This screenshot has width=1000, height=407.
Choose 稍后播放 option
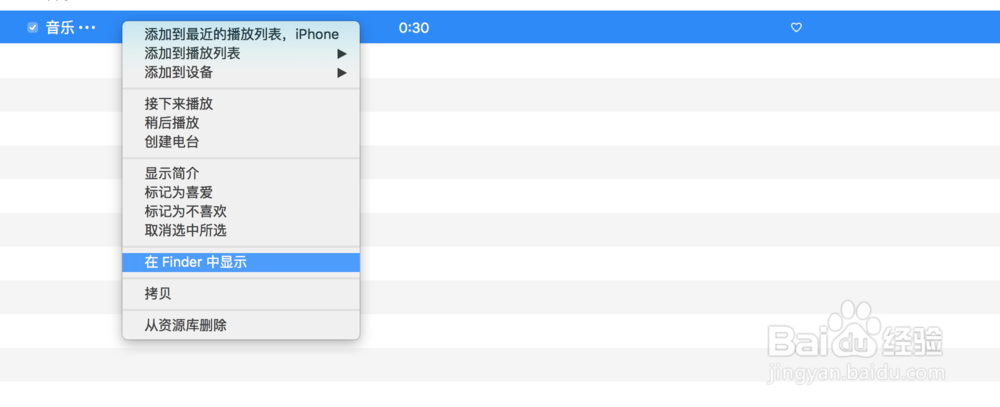(x=171, y=122)
